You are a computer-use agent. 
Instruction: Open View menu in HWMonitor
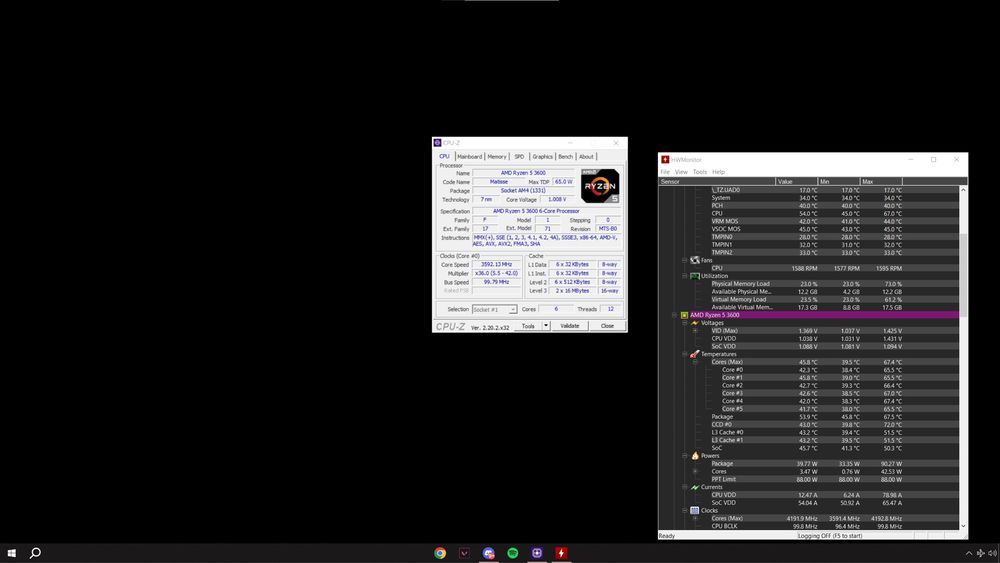(x=681, y=172)
